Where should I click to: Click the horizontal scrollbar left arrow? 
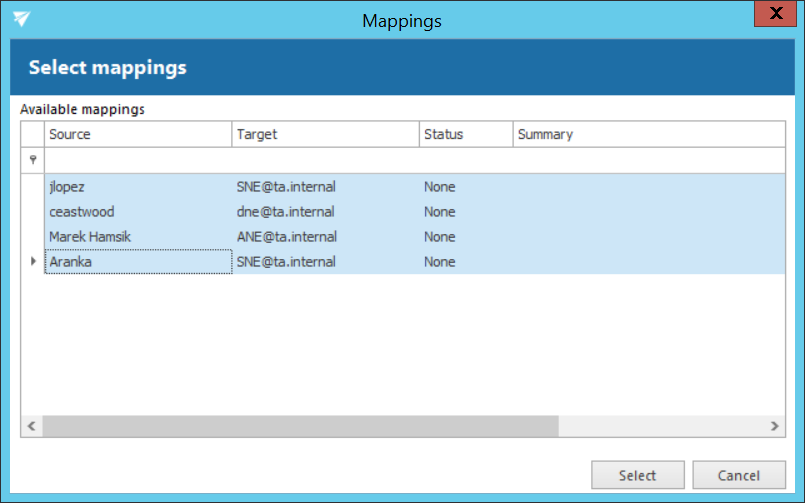pos(32,426)
